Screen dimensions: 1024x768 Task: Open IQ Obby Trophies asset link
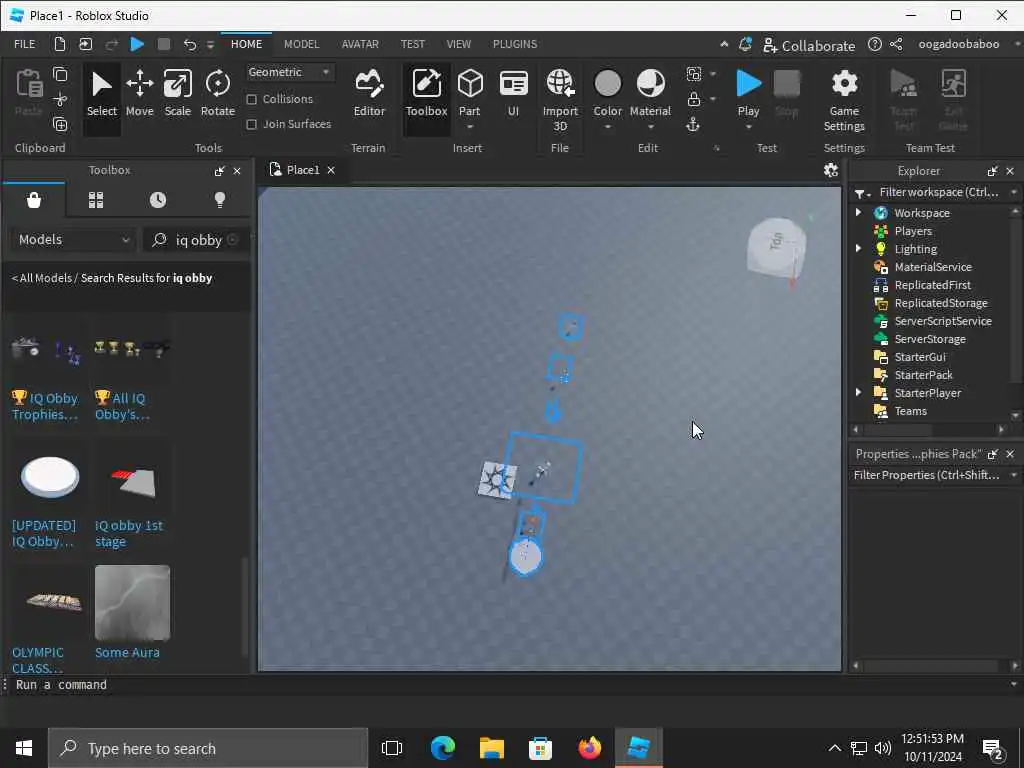(x=45, y=406)
